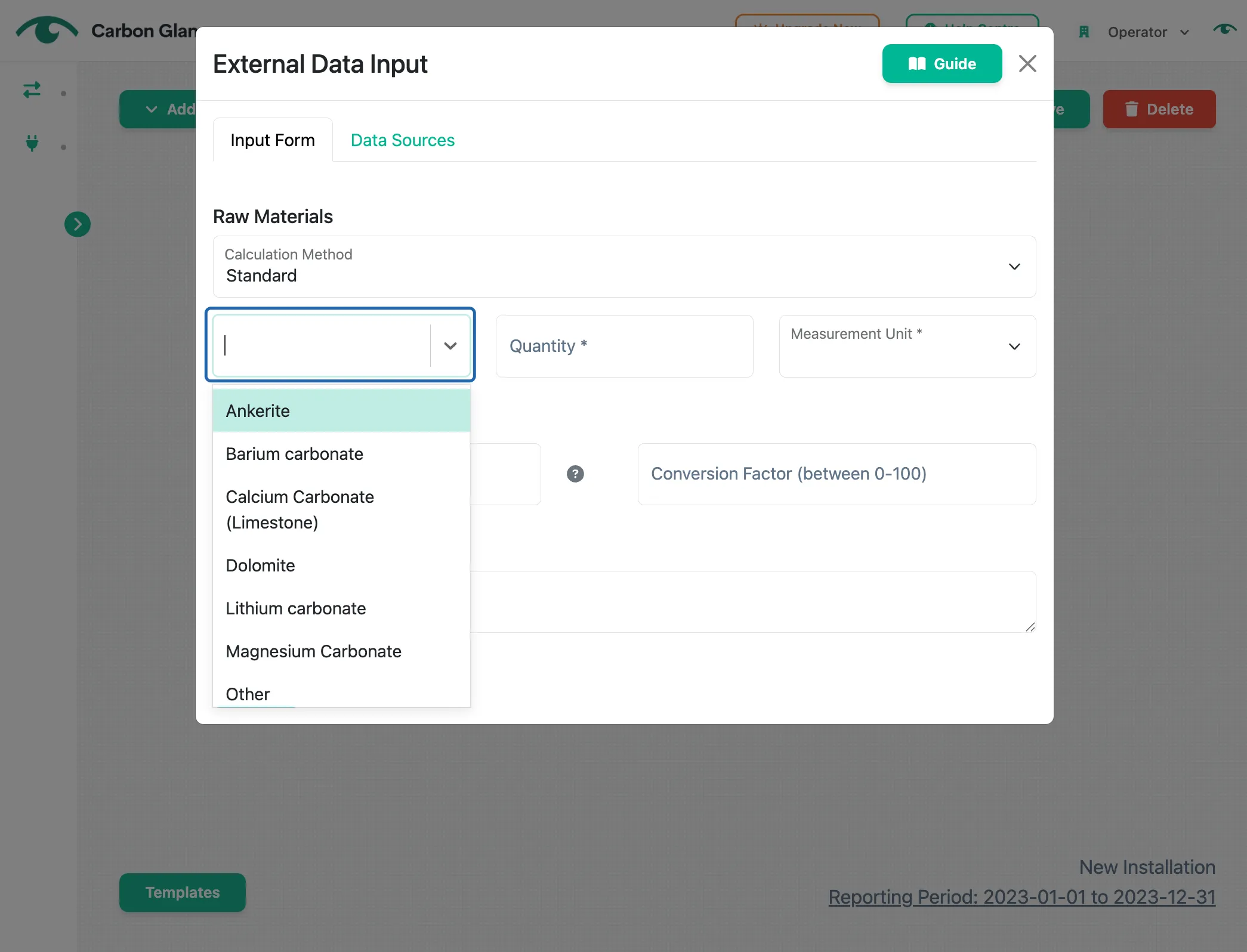Click the Conversion Factor input field
Screen dimensions: 1247x952
[x=837, y=474]
